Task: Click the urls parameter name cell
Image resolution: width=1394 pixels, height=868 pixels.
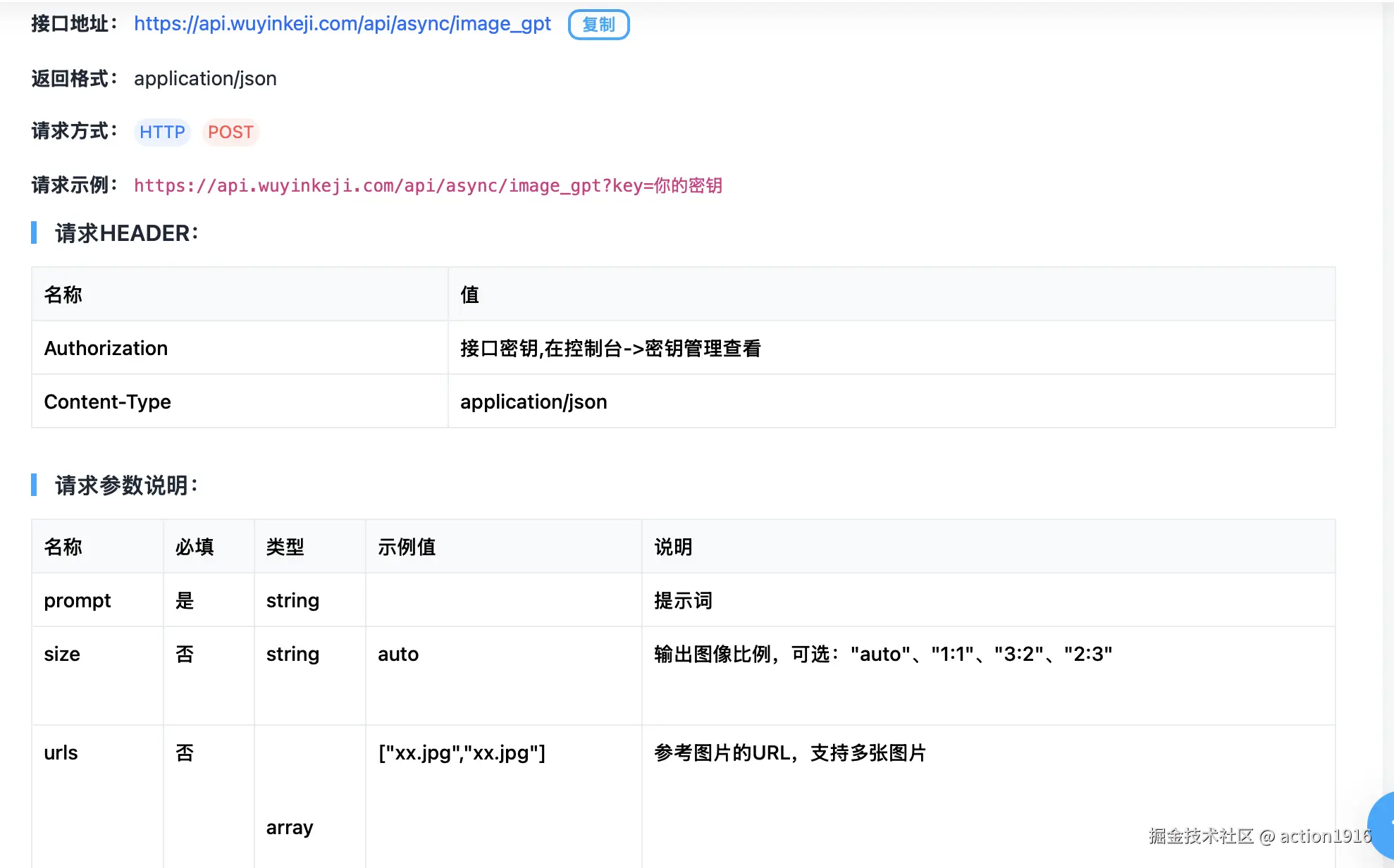Action: pos(61,752)
